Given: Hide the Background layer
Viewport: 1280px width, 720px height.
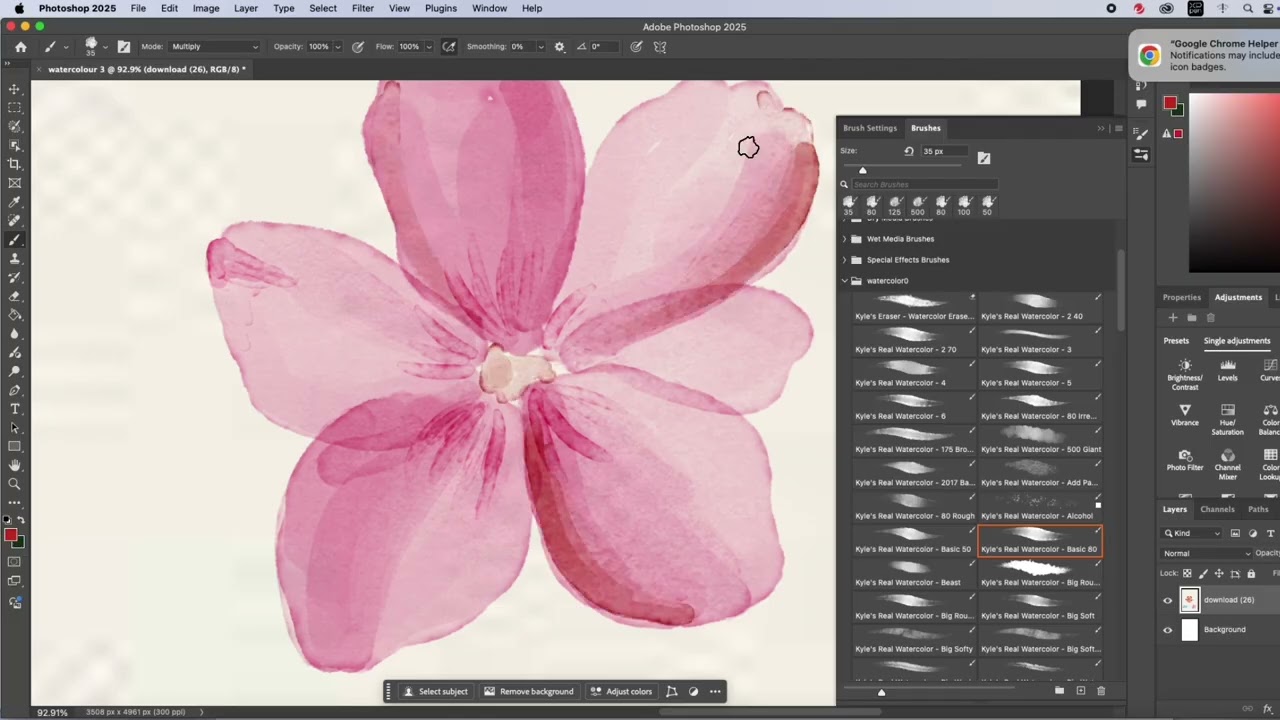Looking at the screenshot, I should (1167, 630).
